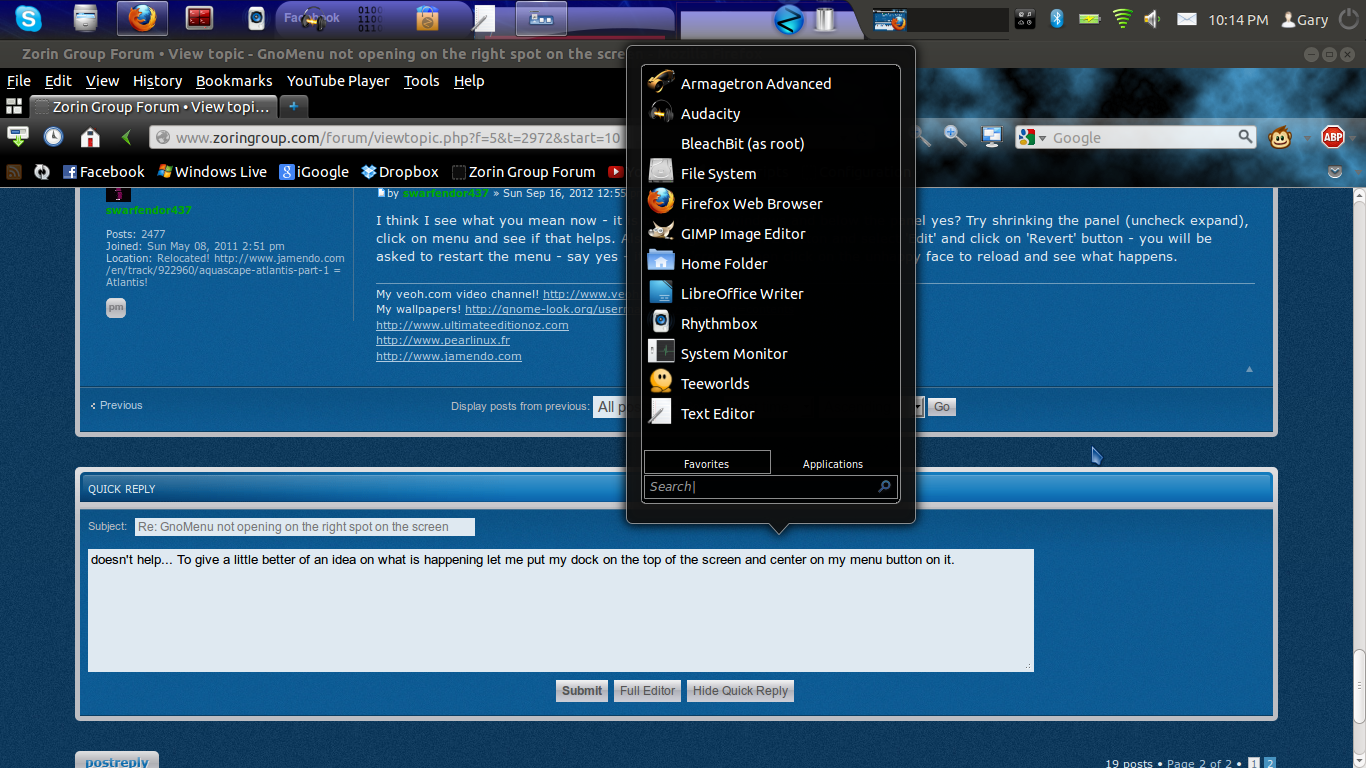Screen dimensions: 1366x768
Task: Click the Skype icon in the dock
Action: 29,18
